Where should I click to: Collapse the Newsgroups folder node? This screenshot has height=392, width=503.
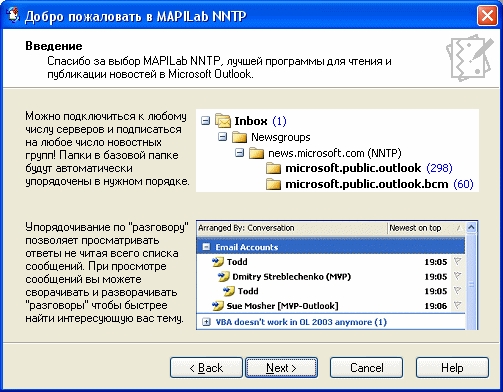(222, 137)
